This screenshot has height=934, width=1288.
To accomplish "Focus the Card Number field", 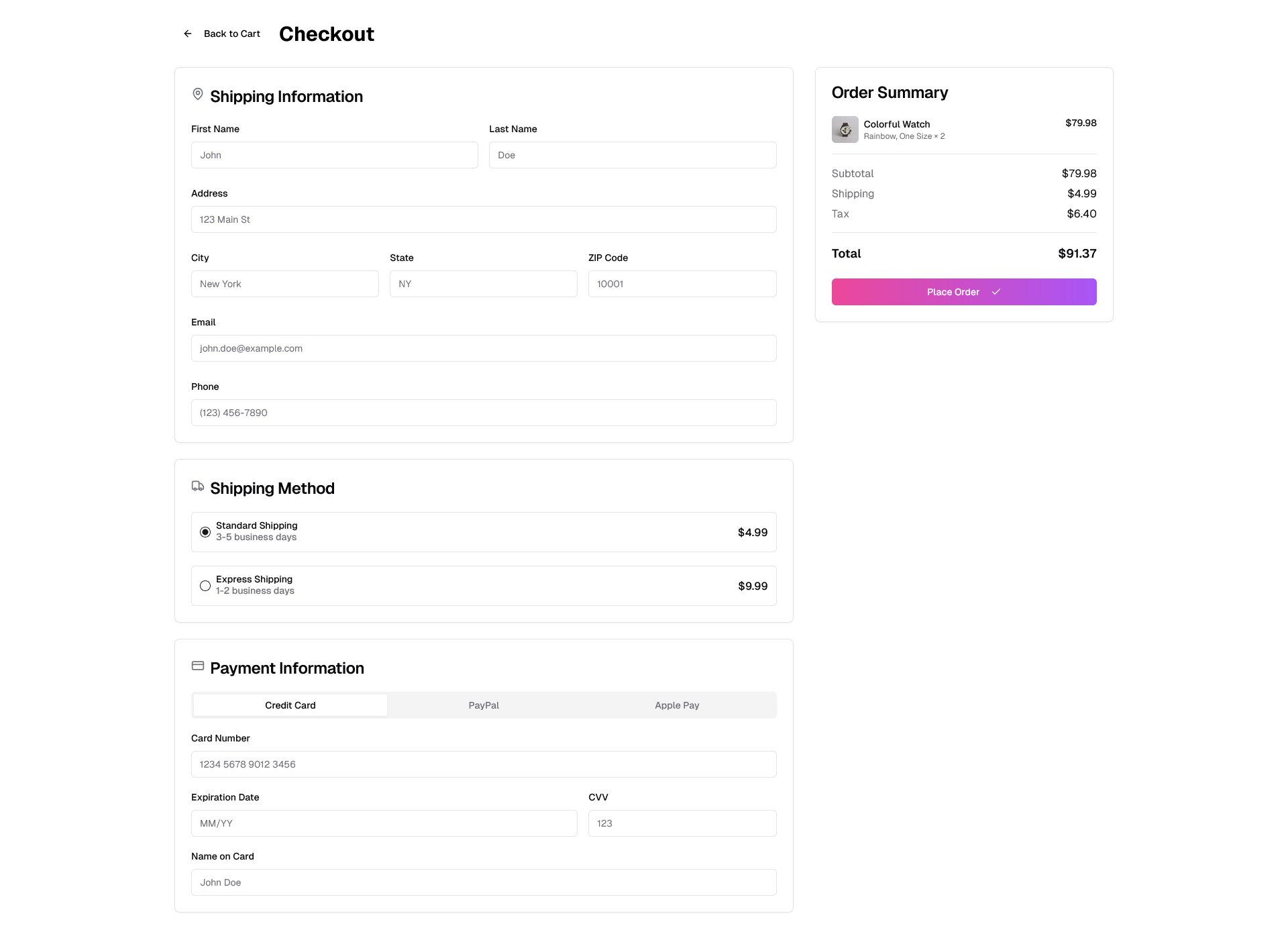I will pyautogui.click(x=483, y=764).
